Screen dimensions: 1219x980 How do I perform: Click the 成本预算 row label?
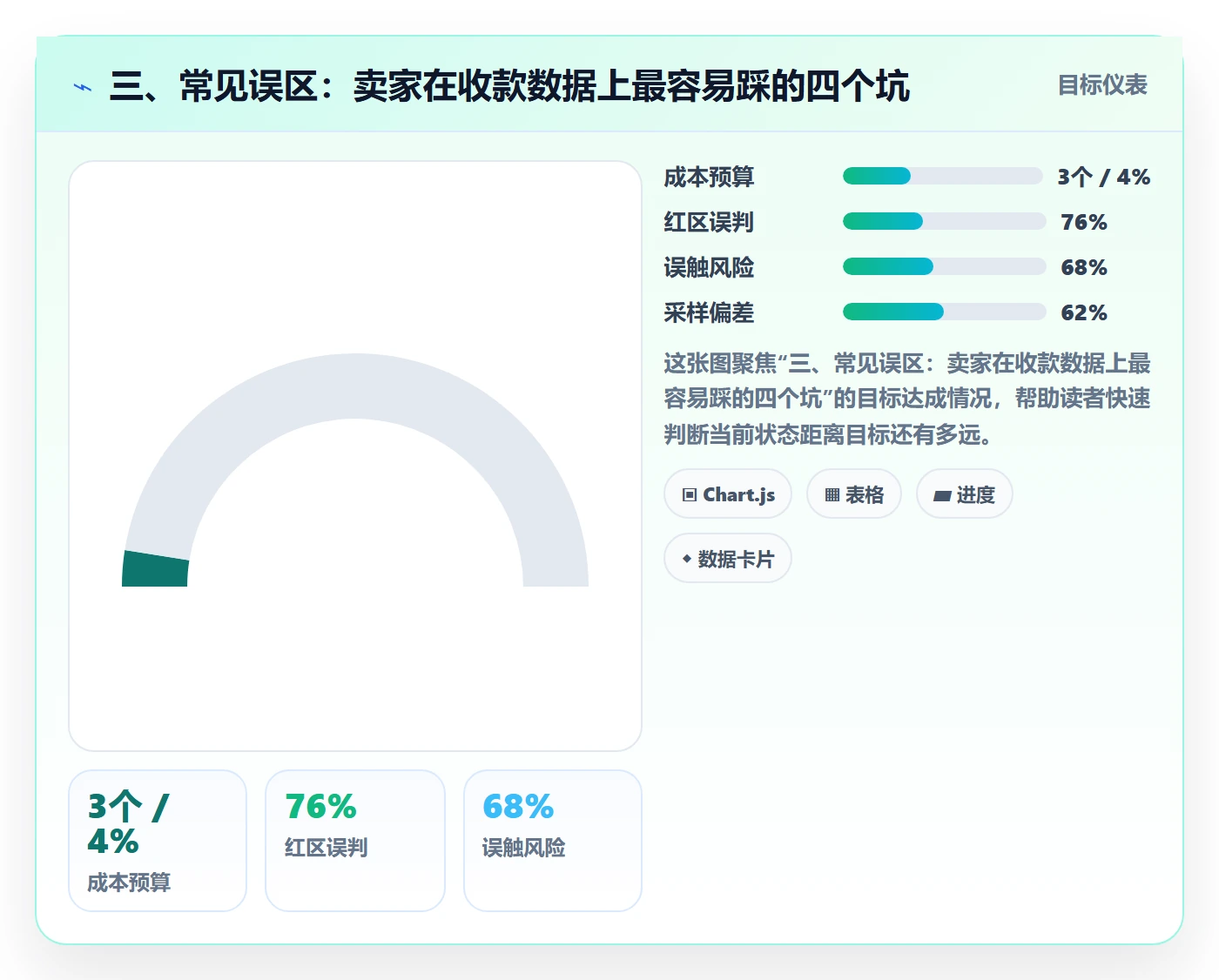(x=709, y=177)
